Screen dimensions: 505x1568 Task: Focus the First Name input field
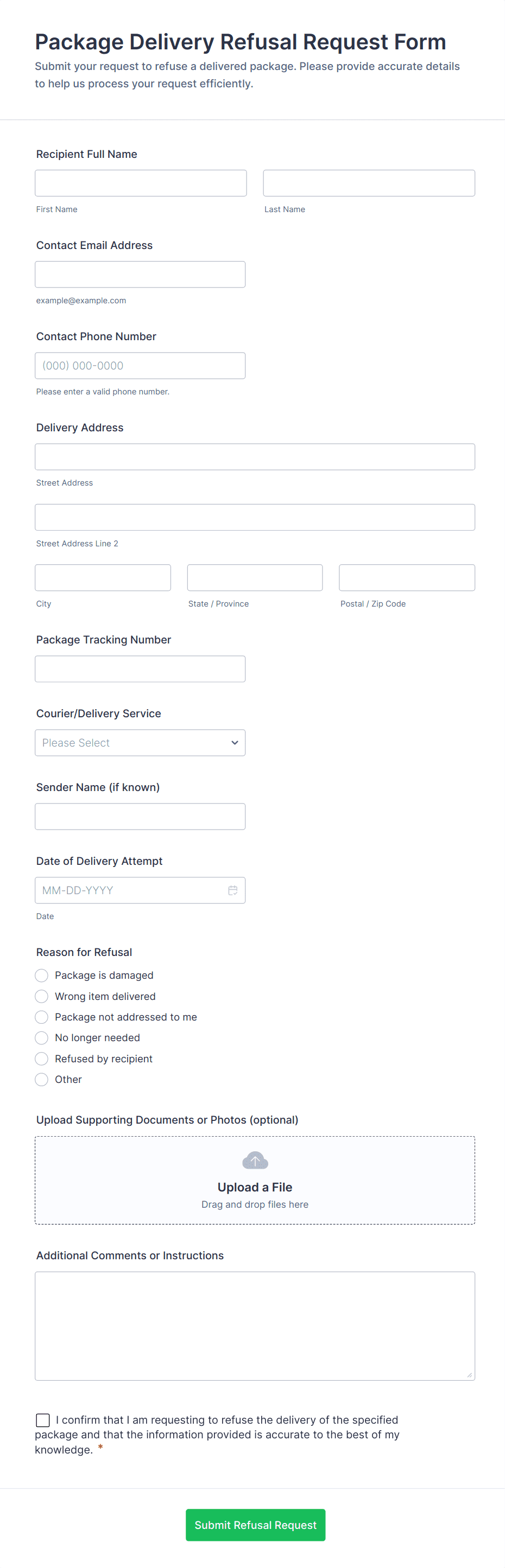click(141, 183)
